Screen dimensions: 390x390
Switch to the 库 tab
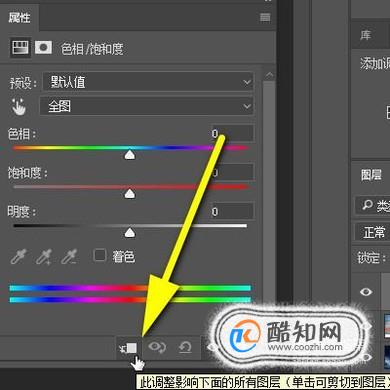pyautogui.click(x=365, y=35)
